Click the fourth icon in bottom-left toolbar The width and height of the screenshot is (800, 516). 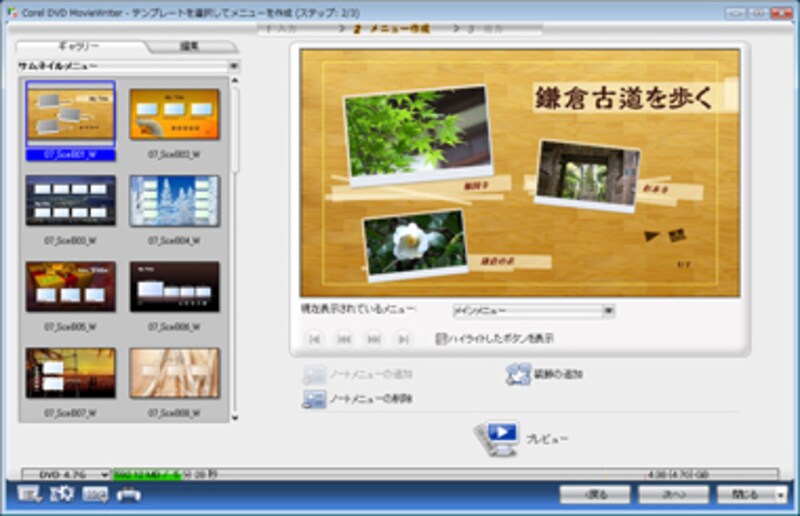tap(129, 494)
